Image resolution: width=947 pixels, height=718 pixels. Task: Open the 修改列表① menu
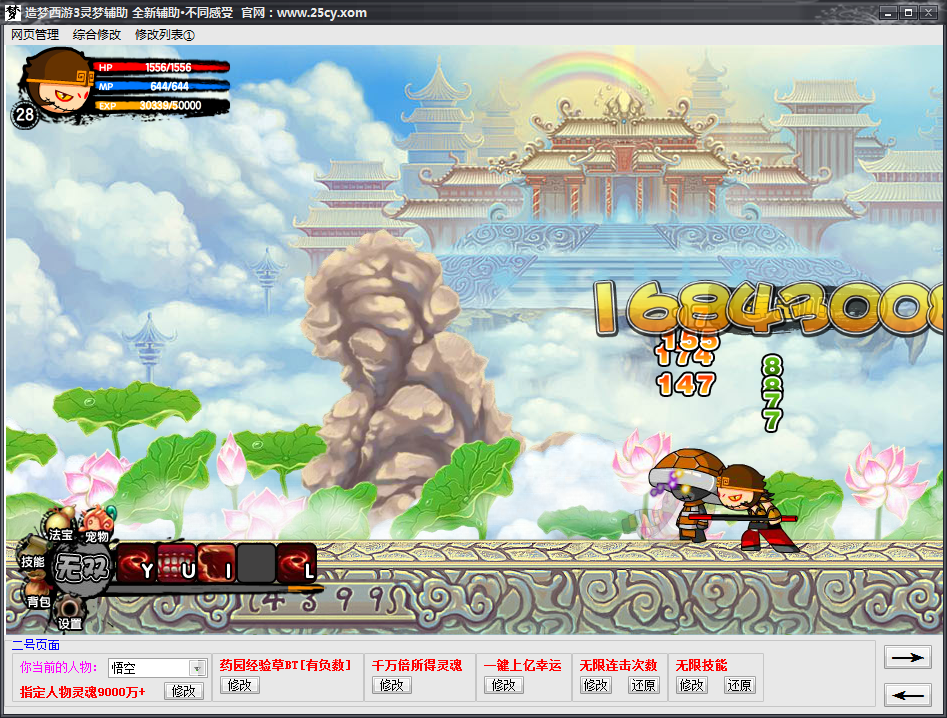tap(164, 35)
